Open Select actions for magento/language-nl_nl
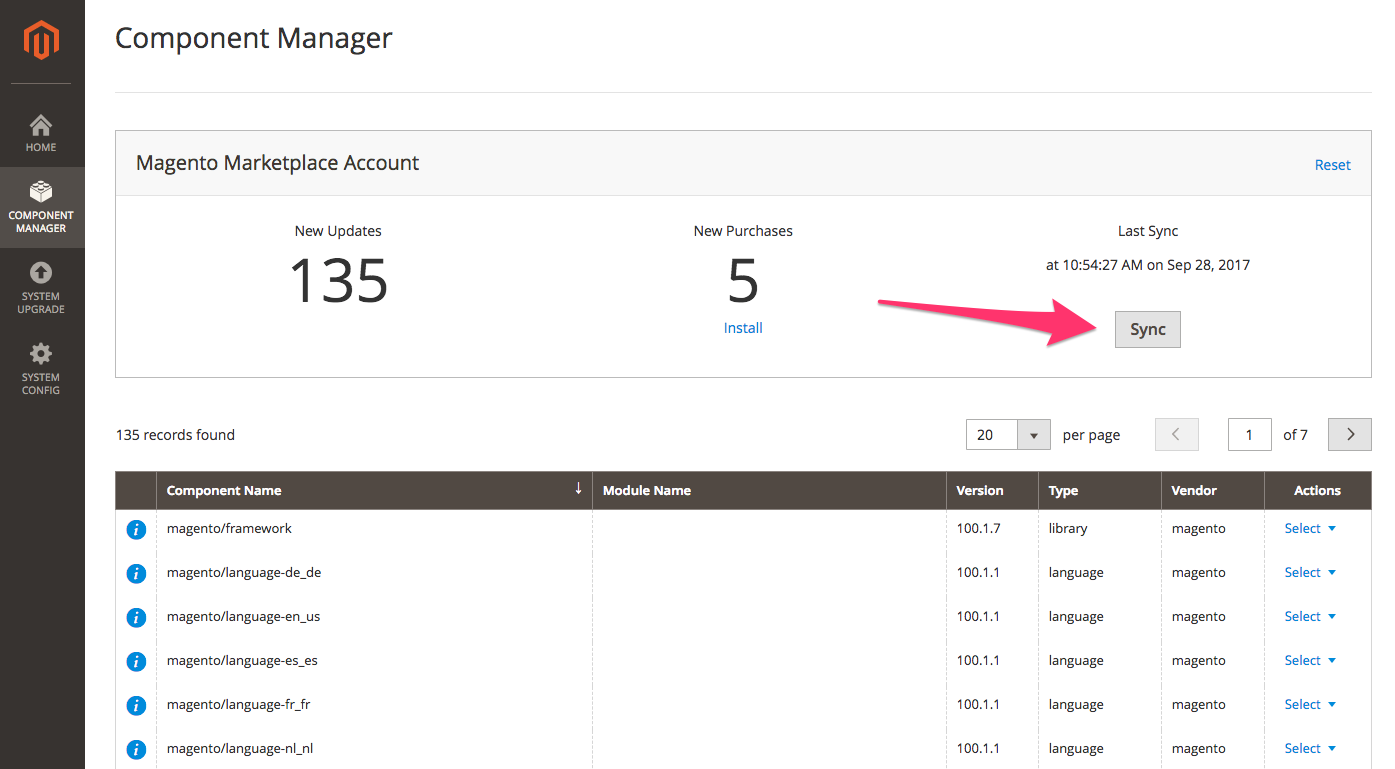Viewport: 1395px width, 769px height. coord(1310,748)
